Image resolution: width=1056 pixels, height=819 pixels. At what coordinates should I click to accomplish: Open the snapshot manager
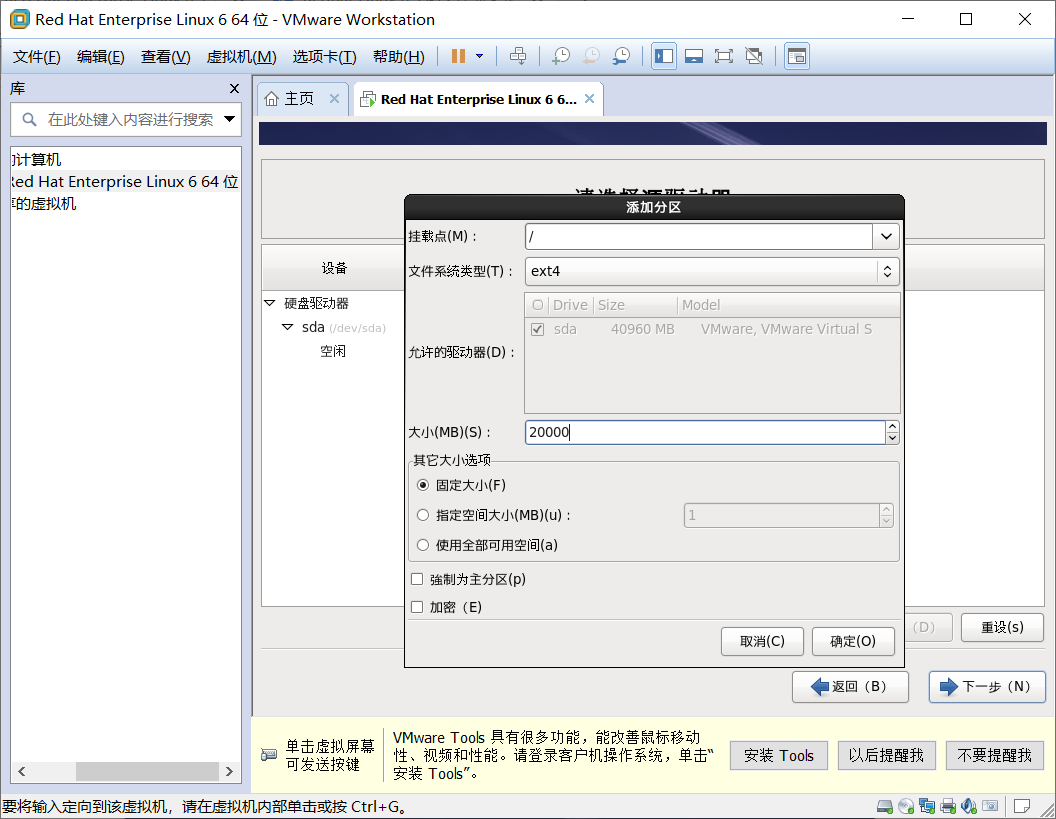point(621,56)
